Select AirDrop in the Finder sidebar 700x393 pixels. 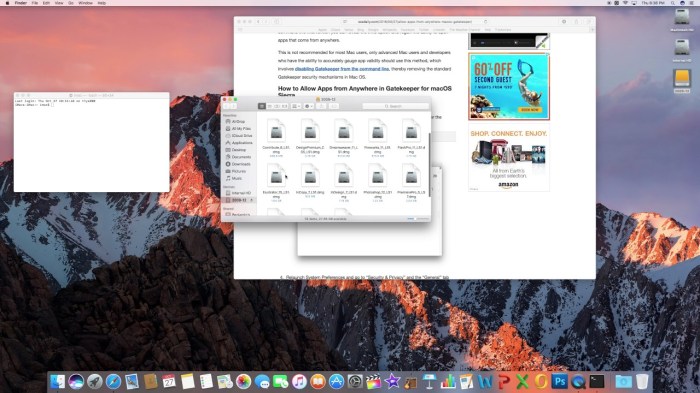click(x=239, y=121)
